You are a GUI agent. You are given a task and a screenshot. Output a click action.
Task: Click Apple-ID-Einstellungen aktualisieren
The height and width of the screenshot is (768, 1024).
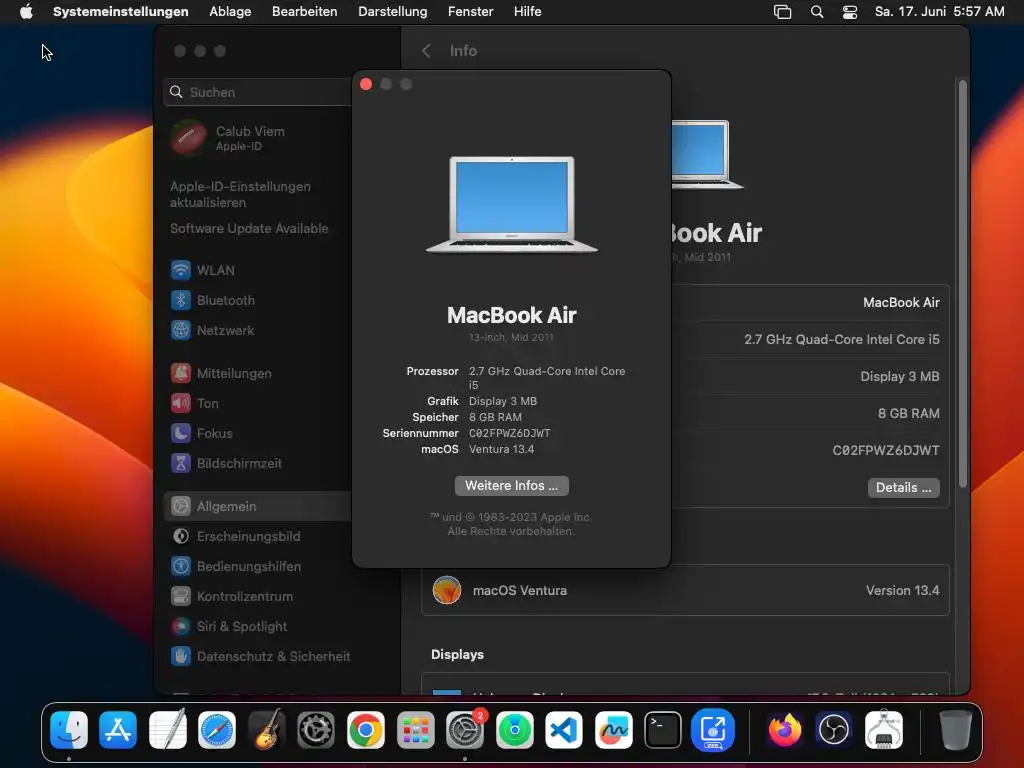point(240,195)
